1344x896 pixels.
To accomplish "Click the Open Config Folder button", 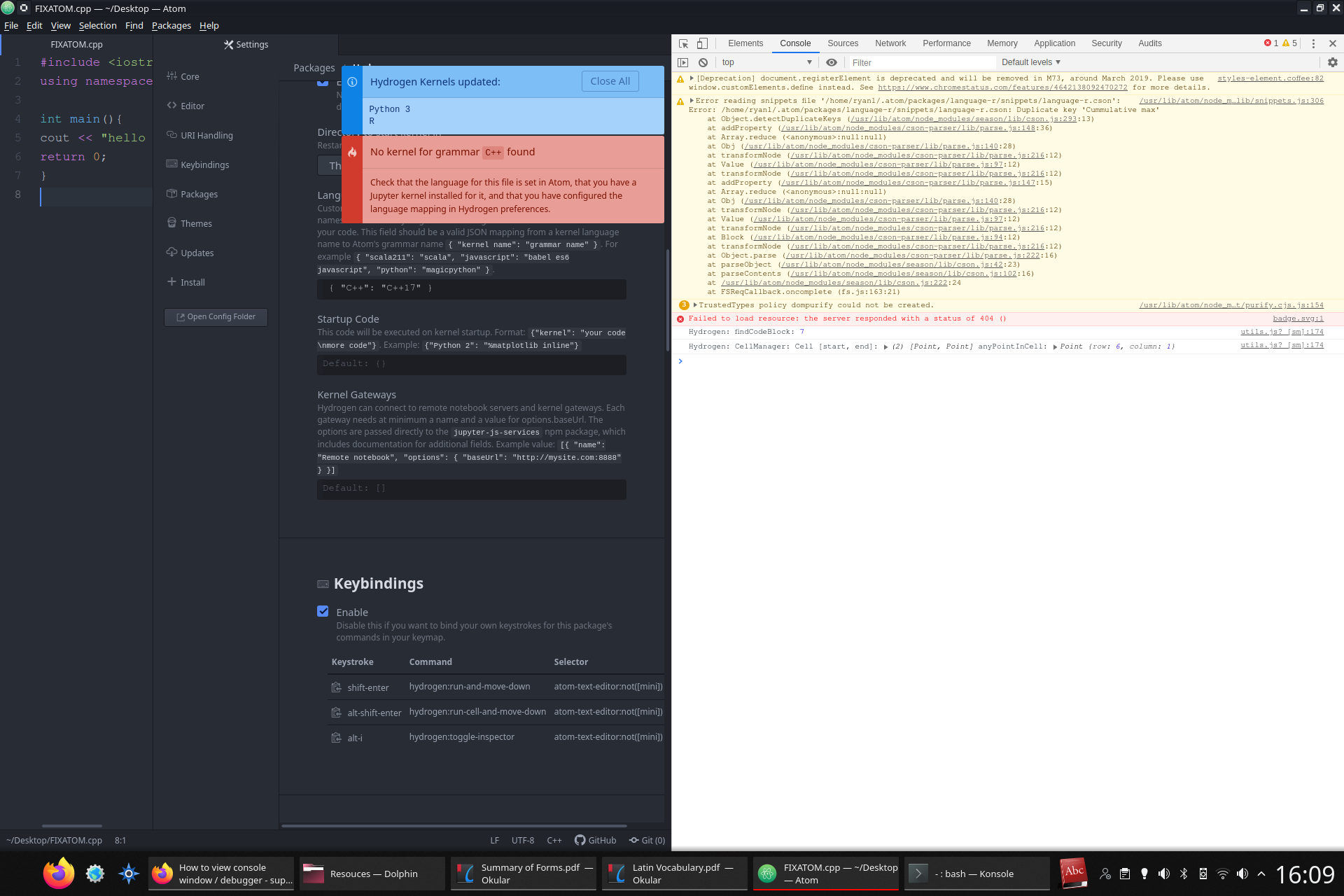I will [215, 316].
